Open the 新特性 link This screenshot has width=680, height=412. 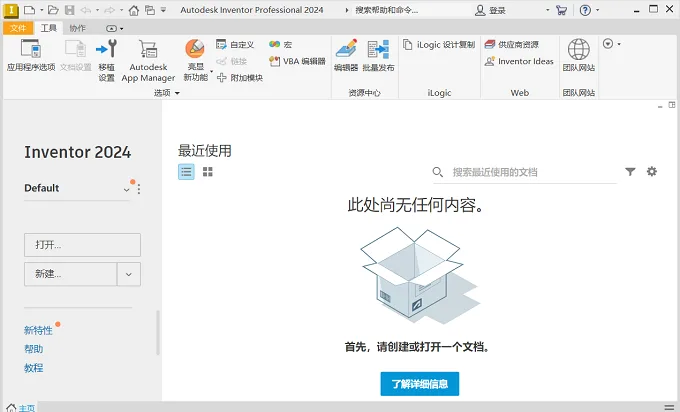coord(38,330)
